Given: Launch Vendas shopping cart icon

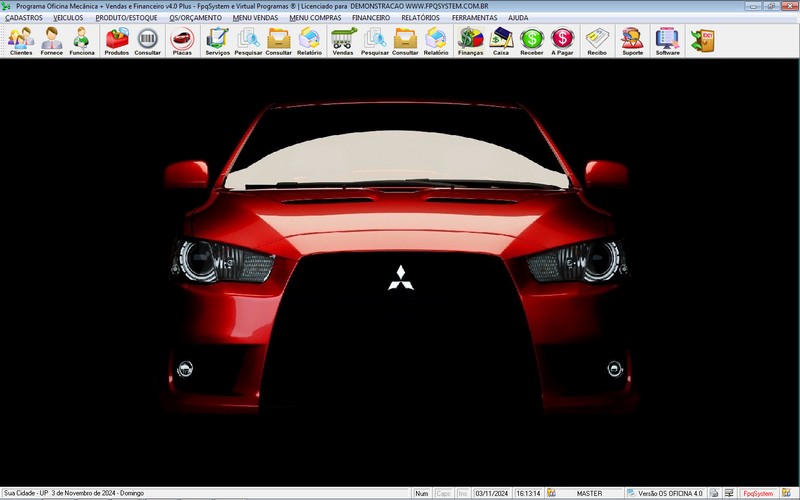Looking at the screenshot, I should [343, 40].
